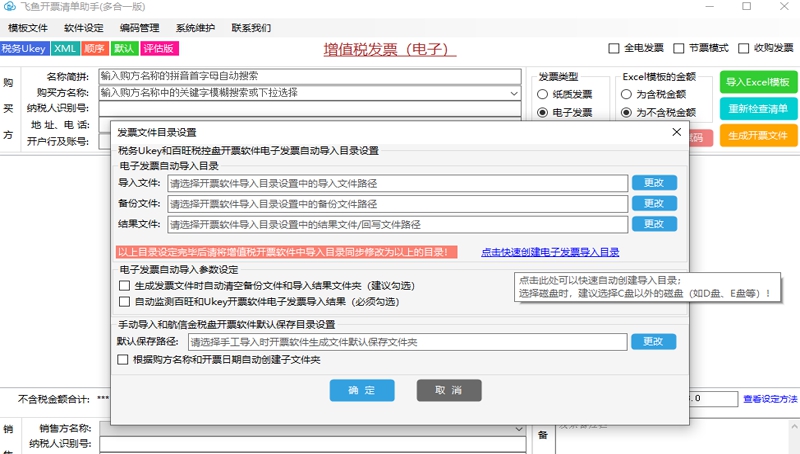Select the 电子发票 radio button

(x=542, y=112)
